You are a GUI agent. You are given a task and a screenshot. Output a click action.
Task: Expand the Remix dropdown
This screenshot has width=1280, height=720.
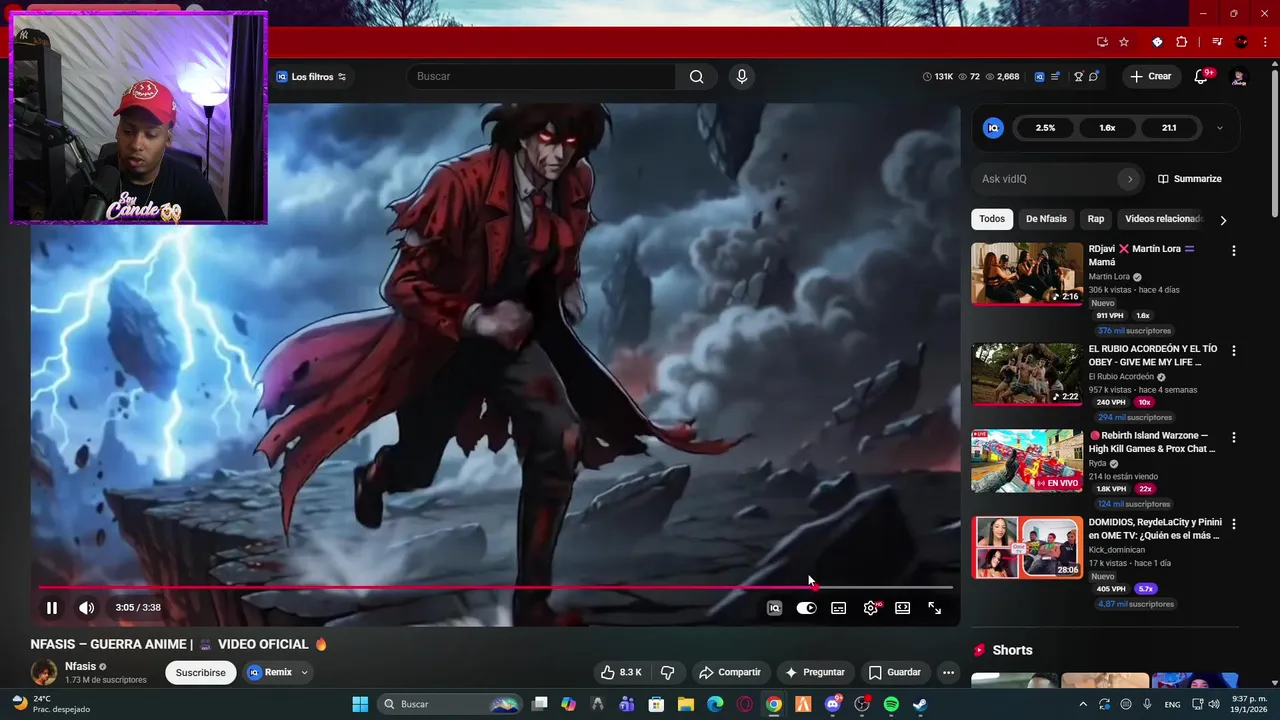coord(305,672)
